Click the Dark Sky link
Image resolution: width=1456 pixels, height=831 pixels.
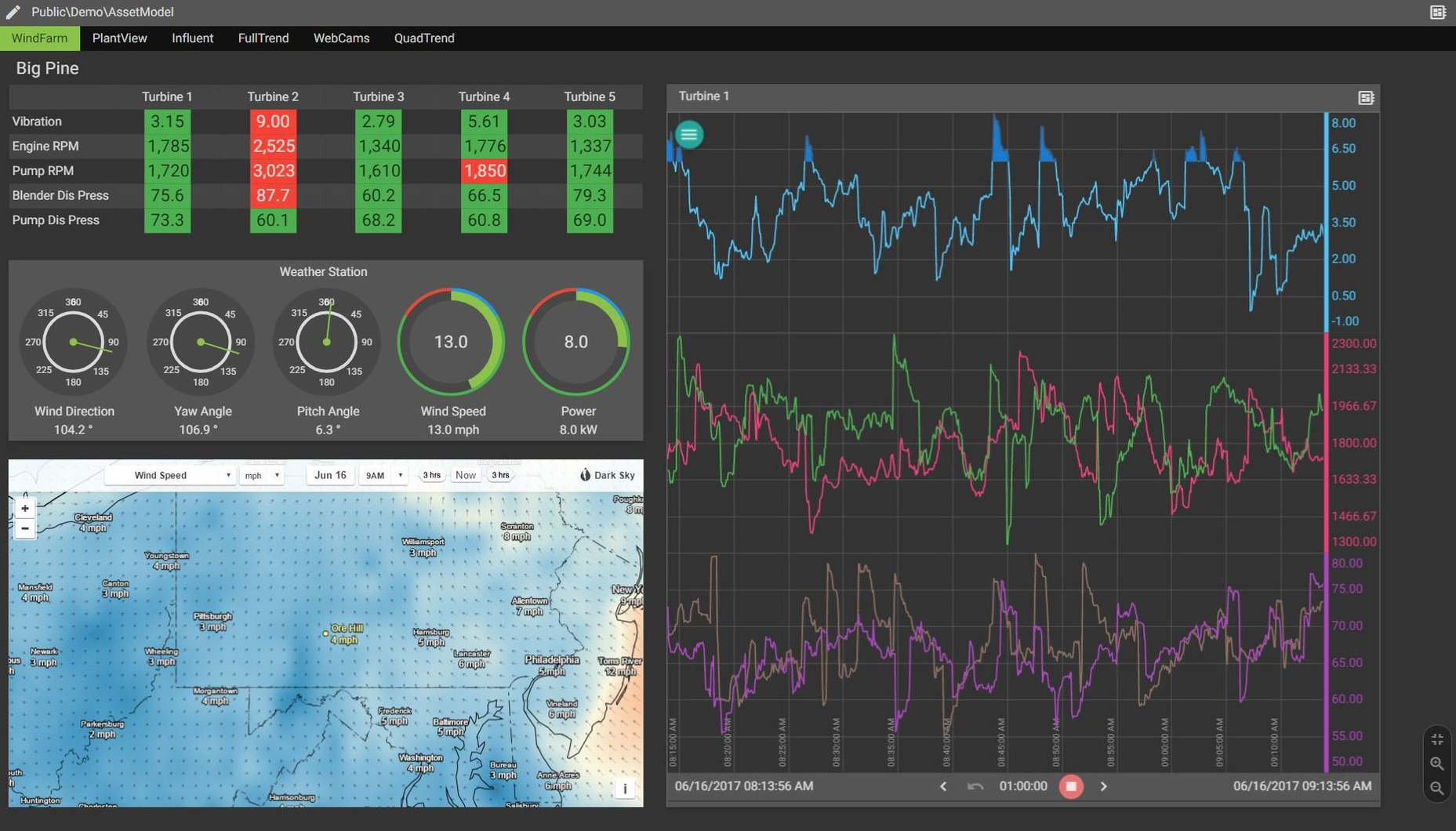608,475
